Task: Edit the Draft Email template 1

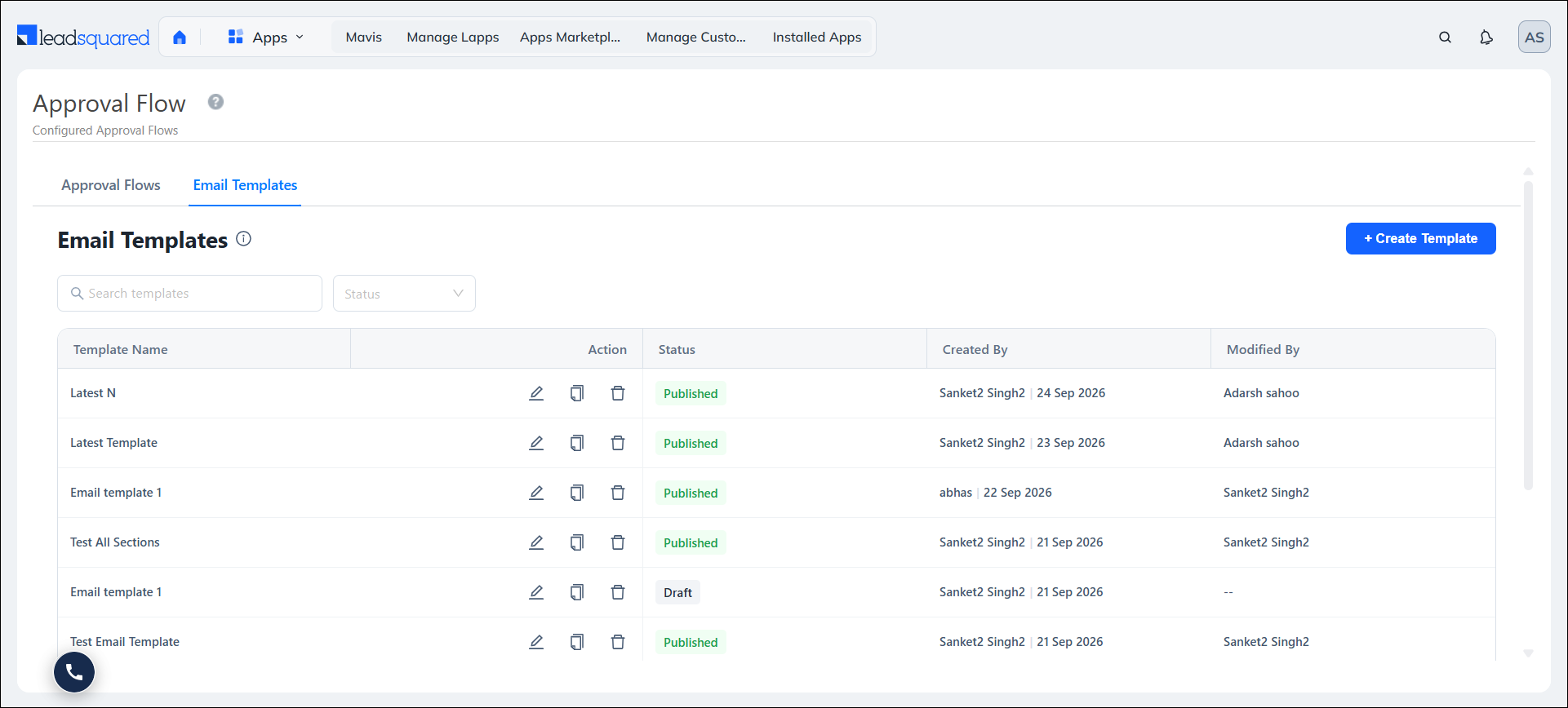Action: [536, 592]
